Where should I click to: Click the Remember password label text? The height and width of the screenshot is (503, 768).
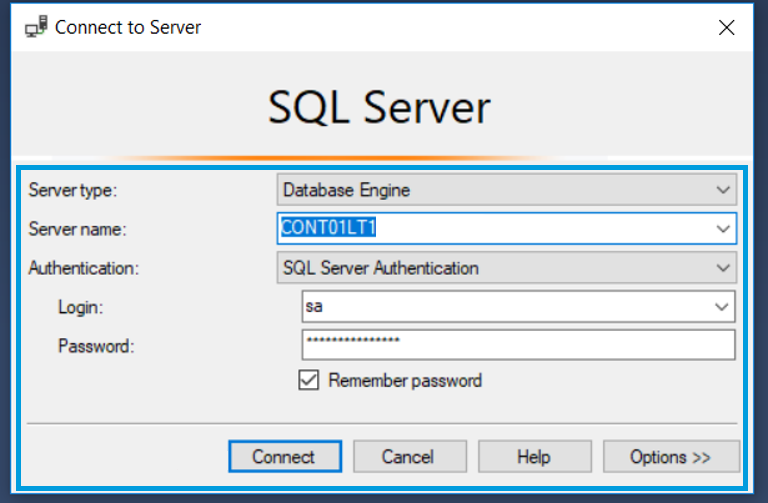click(404, 380)
